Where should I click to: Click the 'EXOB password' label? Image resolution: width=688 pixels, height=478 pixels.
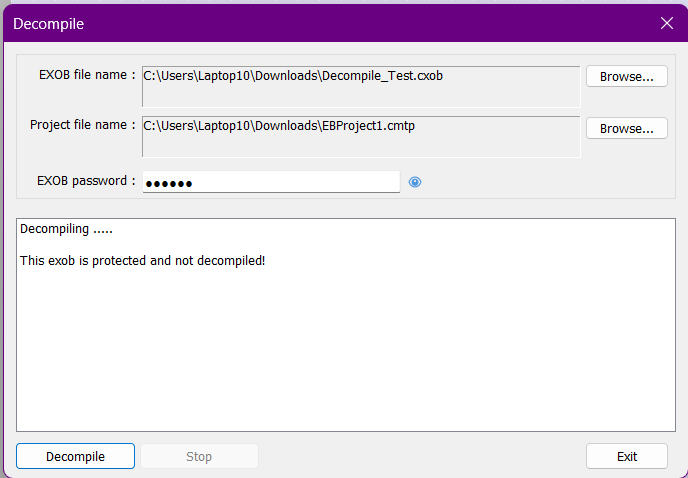tap(84, 181)
